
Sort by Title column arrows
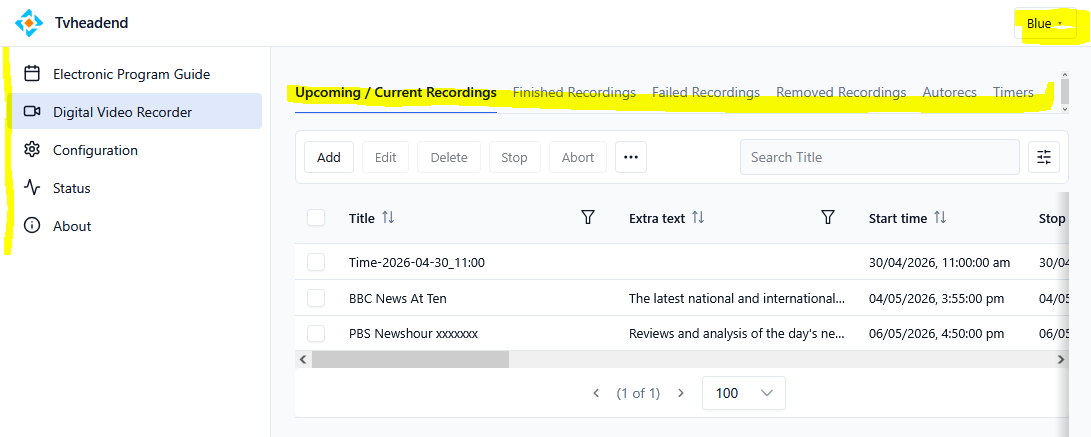388,218
